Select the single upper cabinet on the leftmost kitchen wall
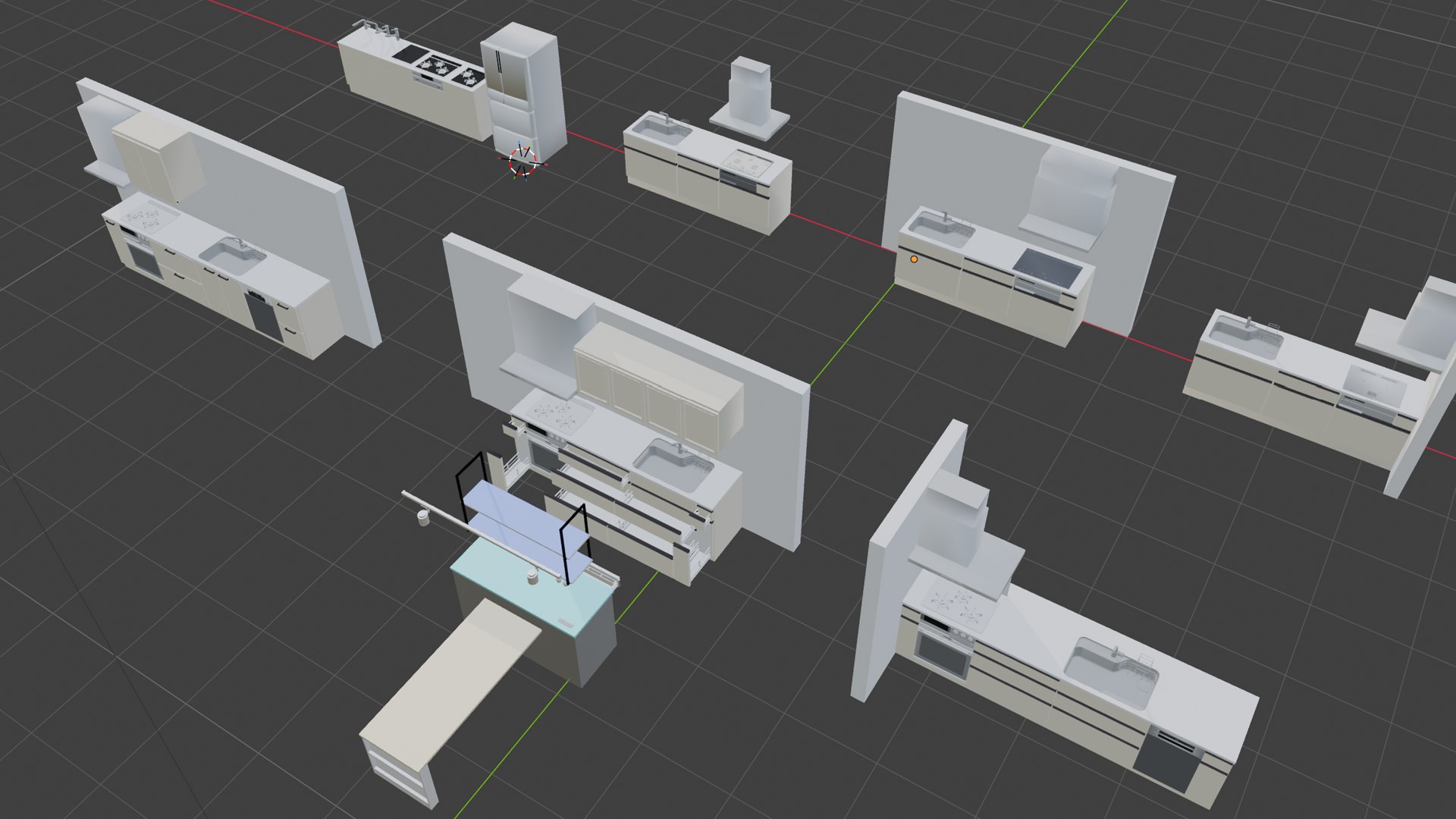Screen dimensions: 1456x819 tap(158, 157)
